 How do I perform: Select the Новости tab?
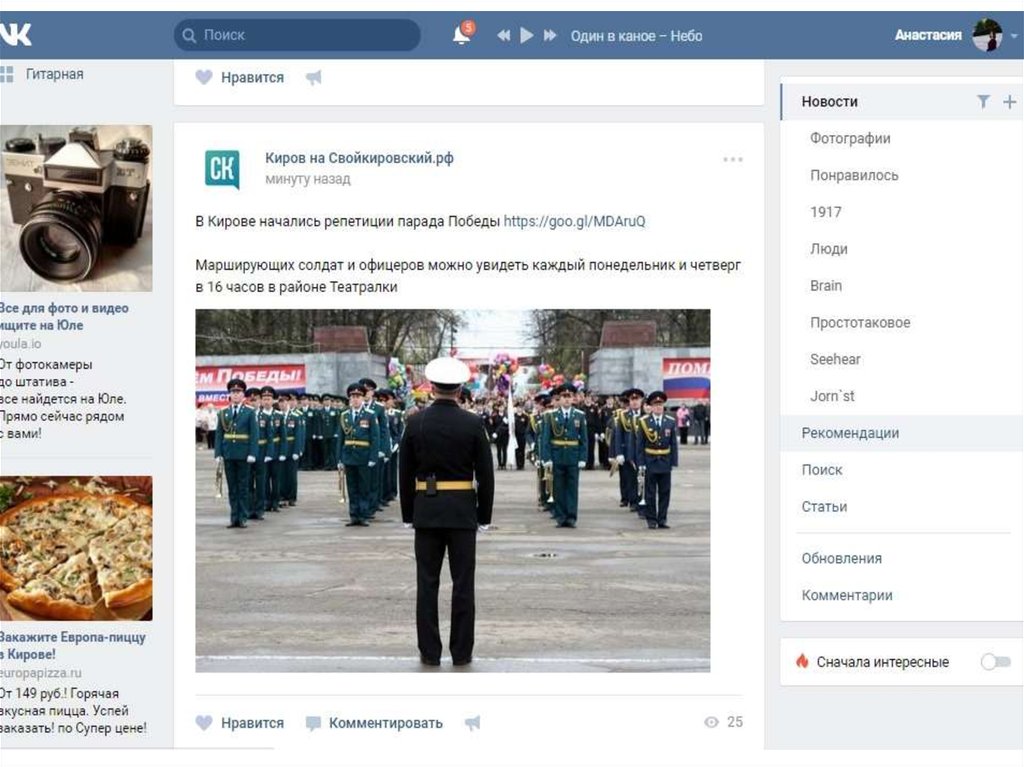coord(829,102)
